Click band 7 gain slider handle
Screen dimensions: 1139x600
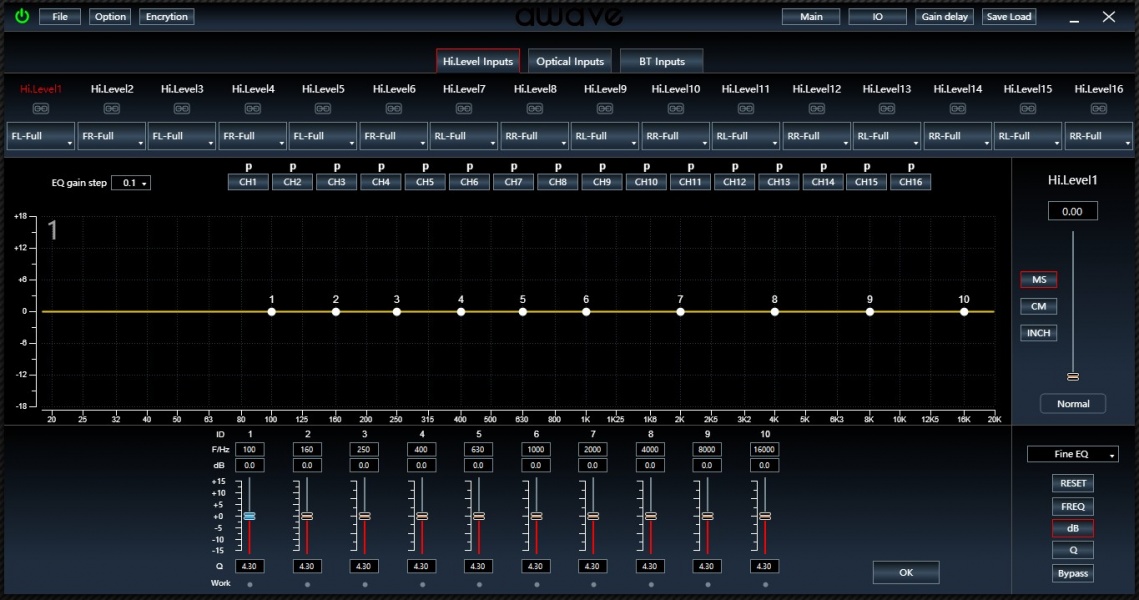click(x=593, y=516)
